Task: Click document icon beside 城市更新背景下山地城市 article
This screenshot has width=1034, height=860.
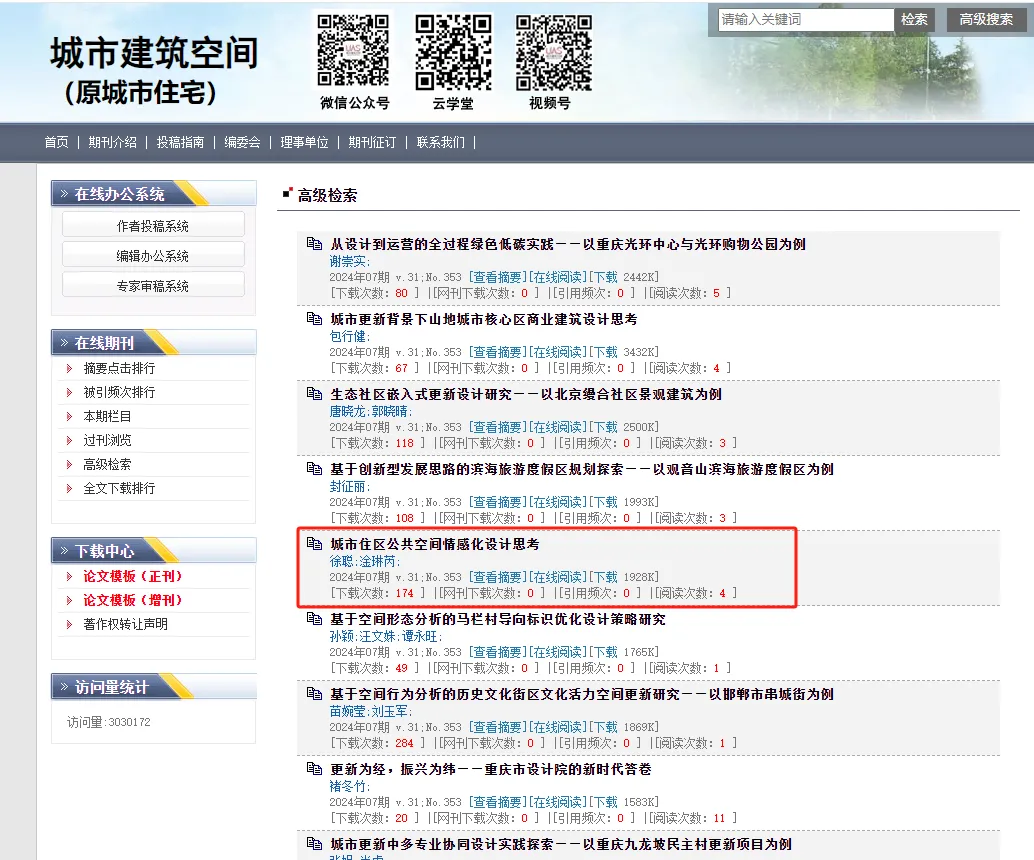Action: coord(314,319)
